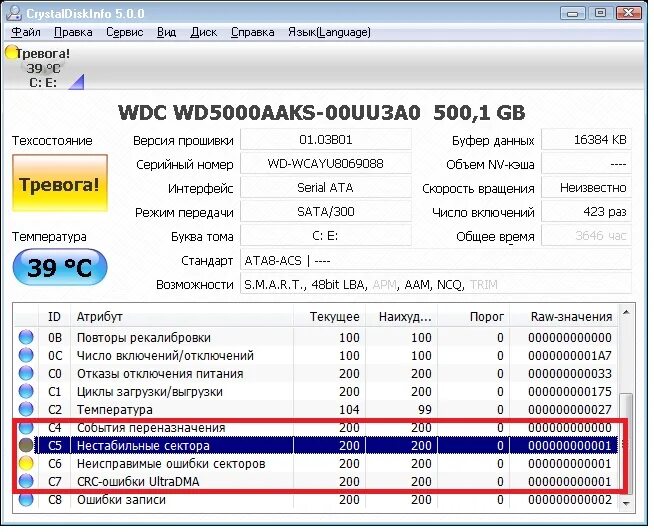Click the status circle of row C7

(x=26, y=481)
